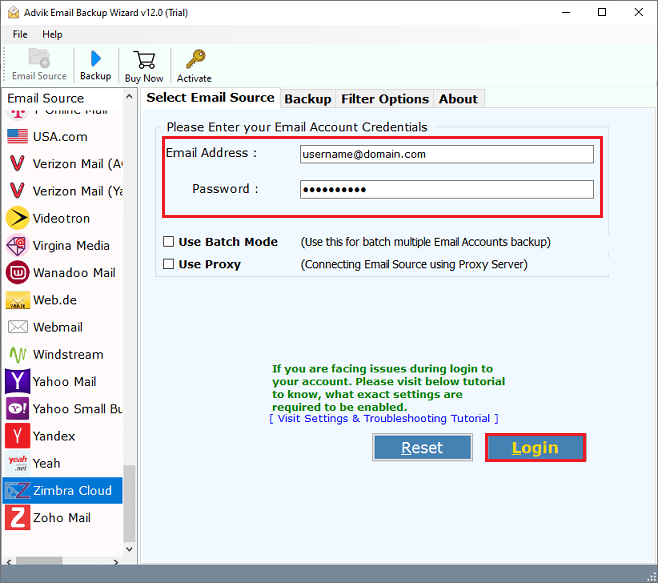This screenshot has width=658, height=583.
Task: Click the Zoho Mail red Z icon
Action: tap(17, 518)
